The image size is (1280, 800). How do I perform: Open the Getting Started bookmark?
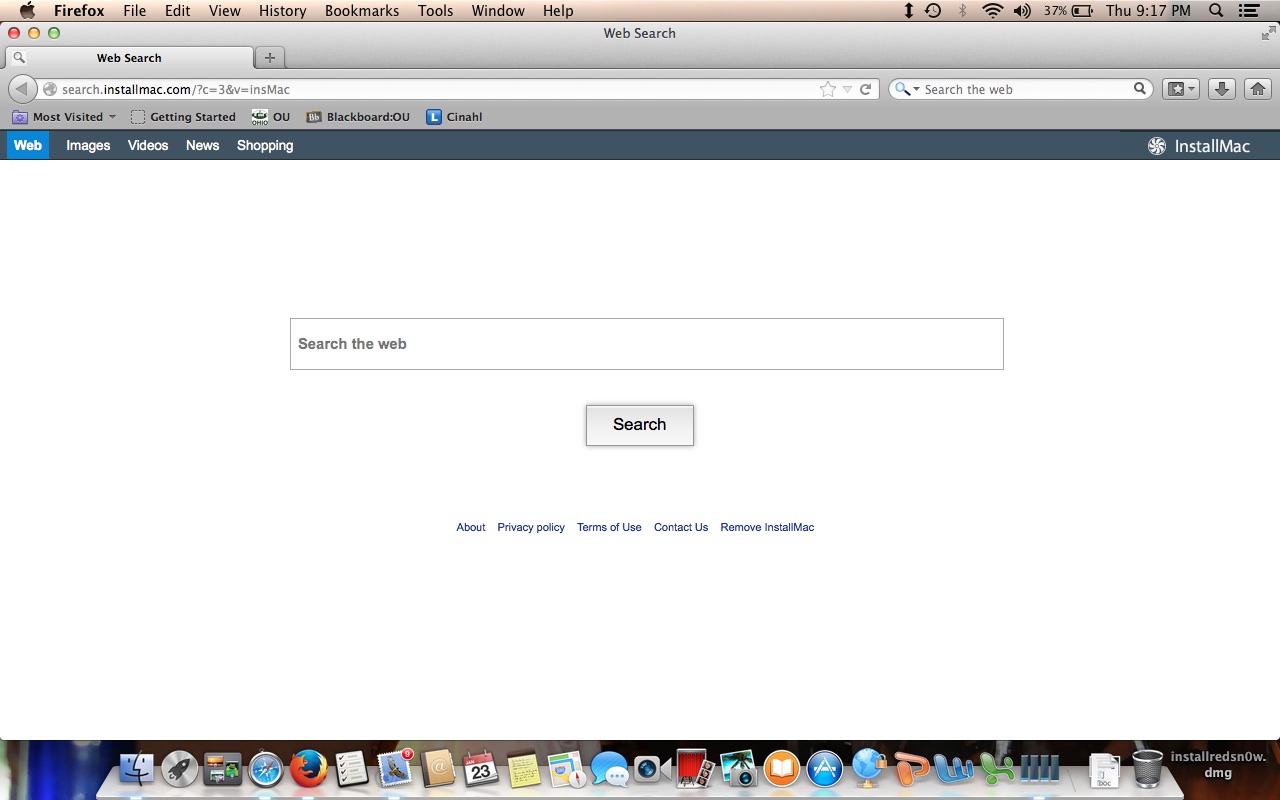pos(183,117)
